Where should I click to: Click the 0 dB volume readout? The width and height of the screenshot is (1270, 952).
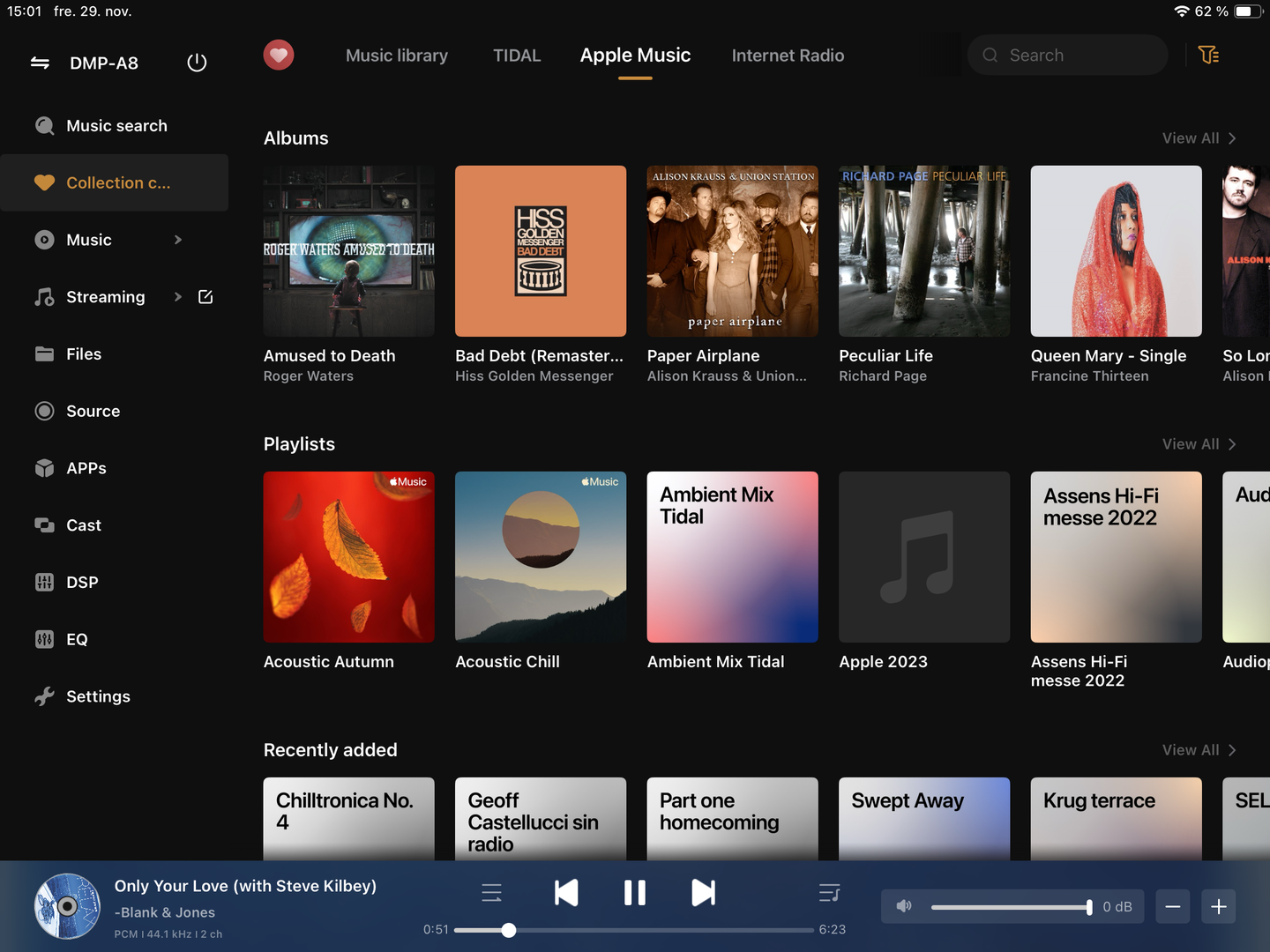click(x=1117, y=907)
